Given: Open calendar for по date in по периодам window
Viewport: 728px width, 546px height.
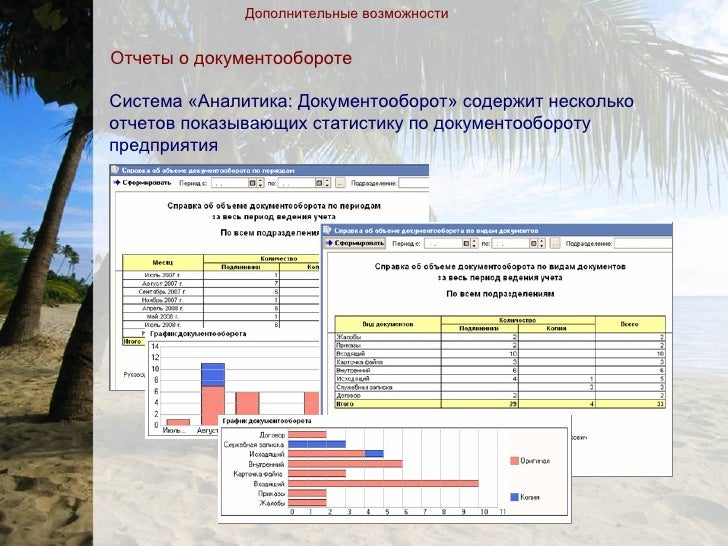Looking at the screenshot, I should (319, 183).
